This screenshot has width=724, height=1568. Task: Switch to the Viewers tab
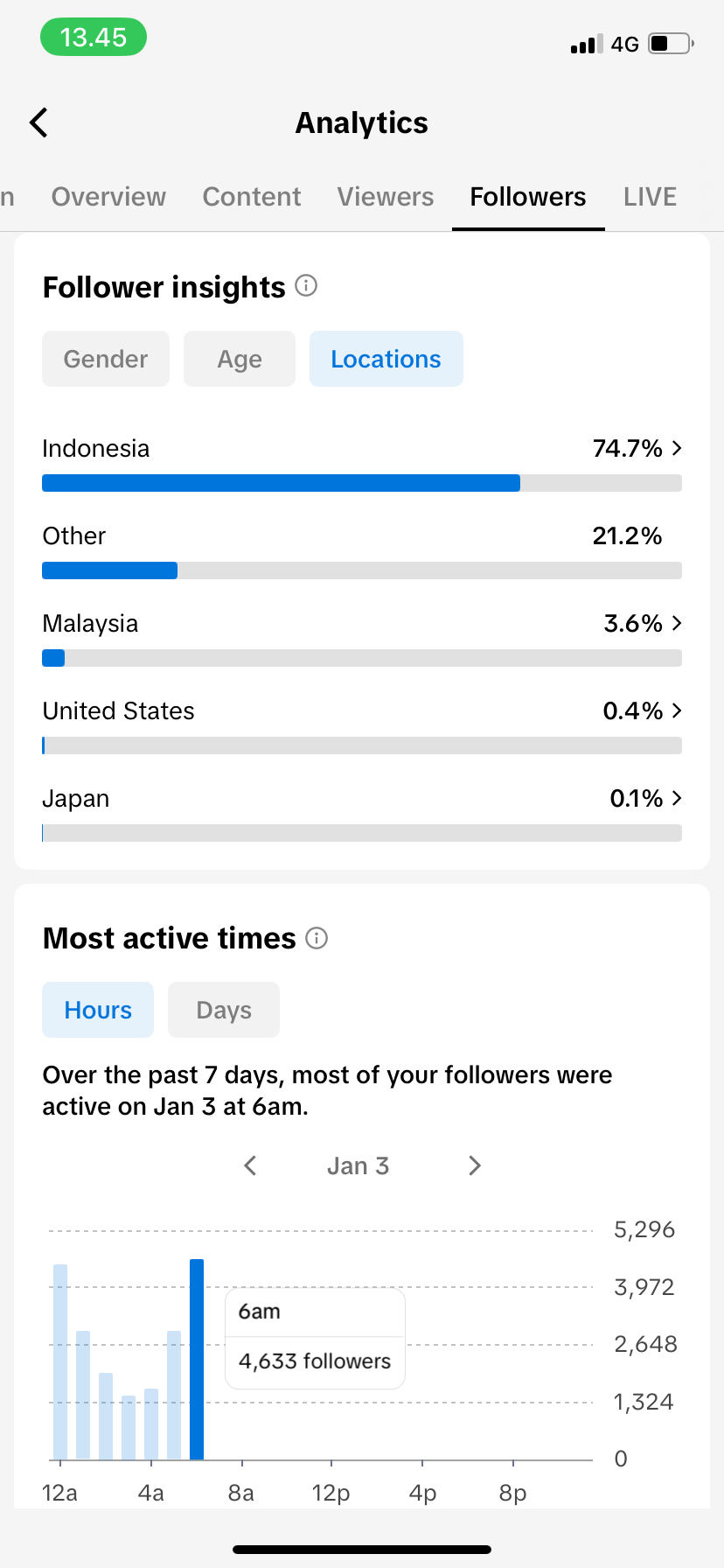386,197
